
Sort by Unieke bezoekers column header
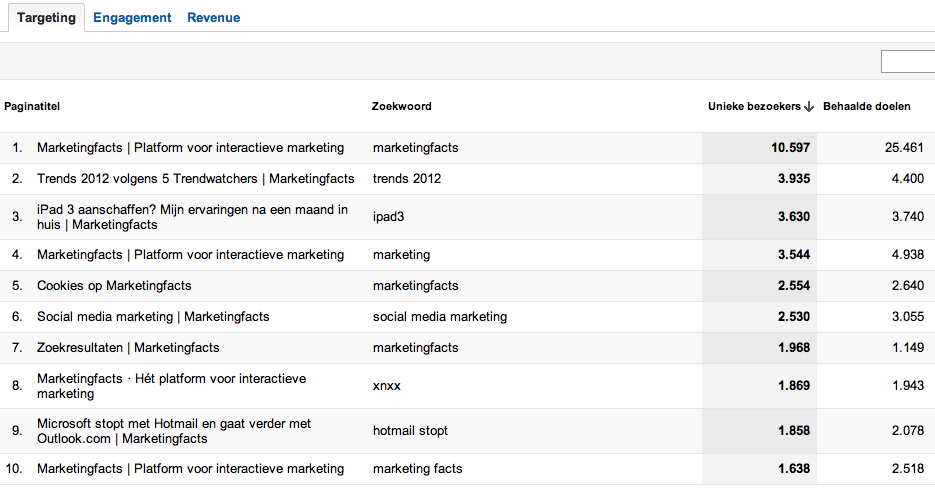[754, 106]
